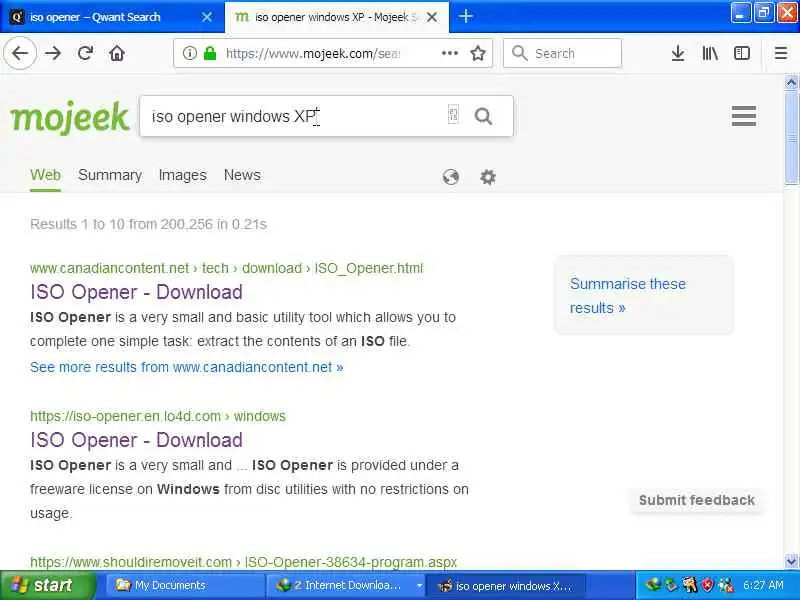
Task: Open the Firefox home page
Action: (117, 53)
